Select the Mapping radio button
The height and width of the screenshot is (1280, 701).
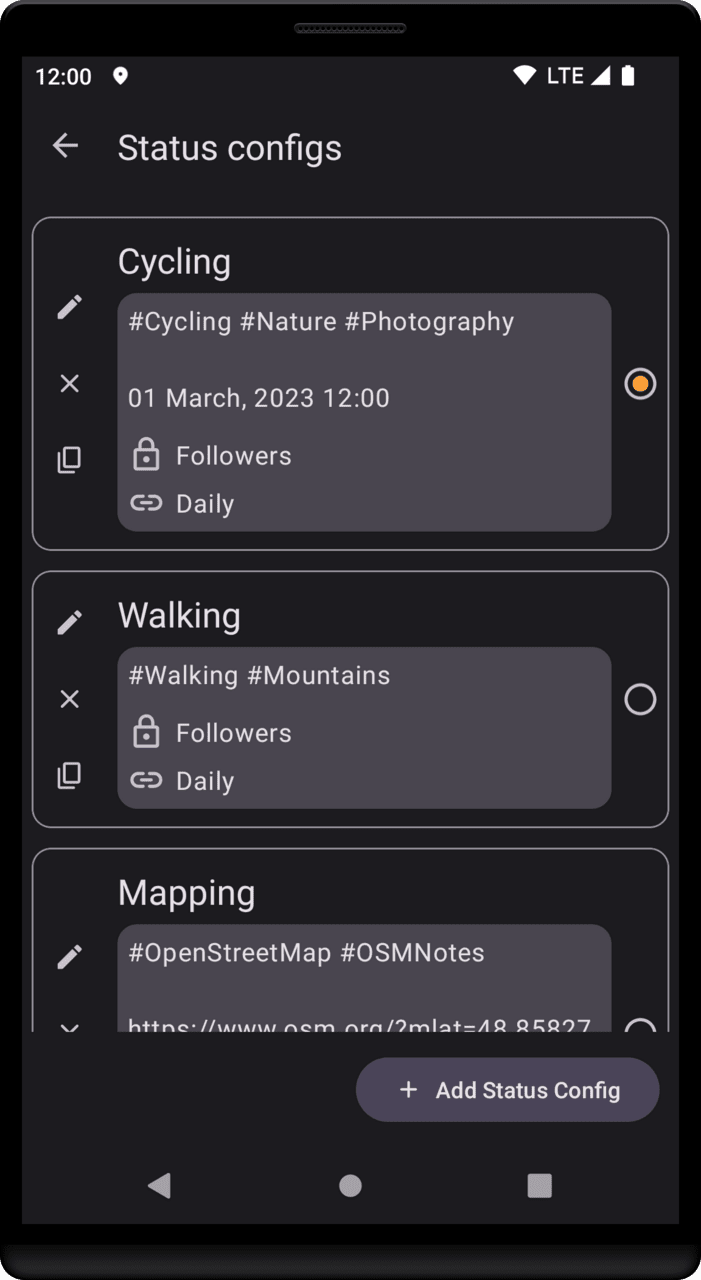[x=640, y=1025]
